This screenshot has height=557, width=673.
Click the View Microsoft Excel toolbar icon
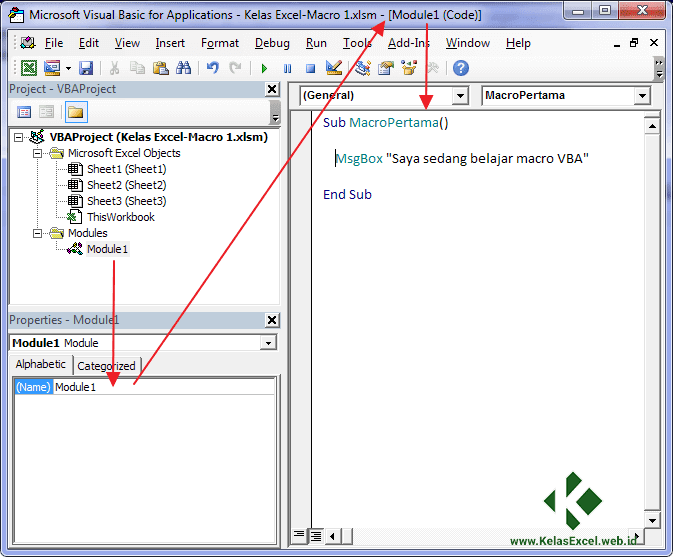pos(29,68)
